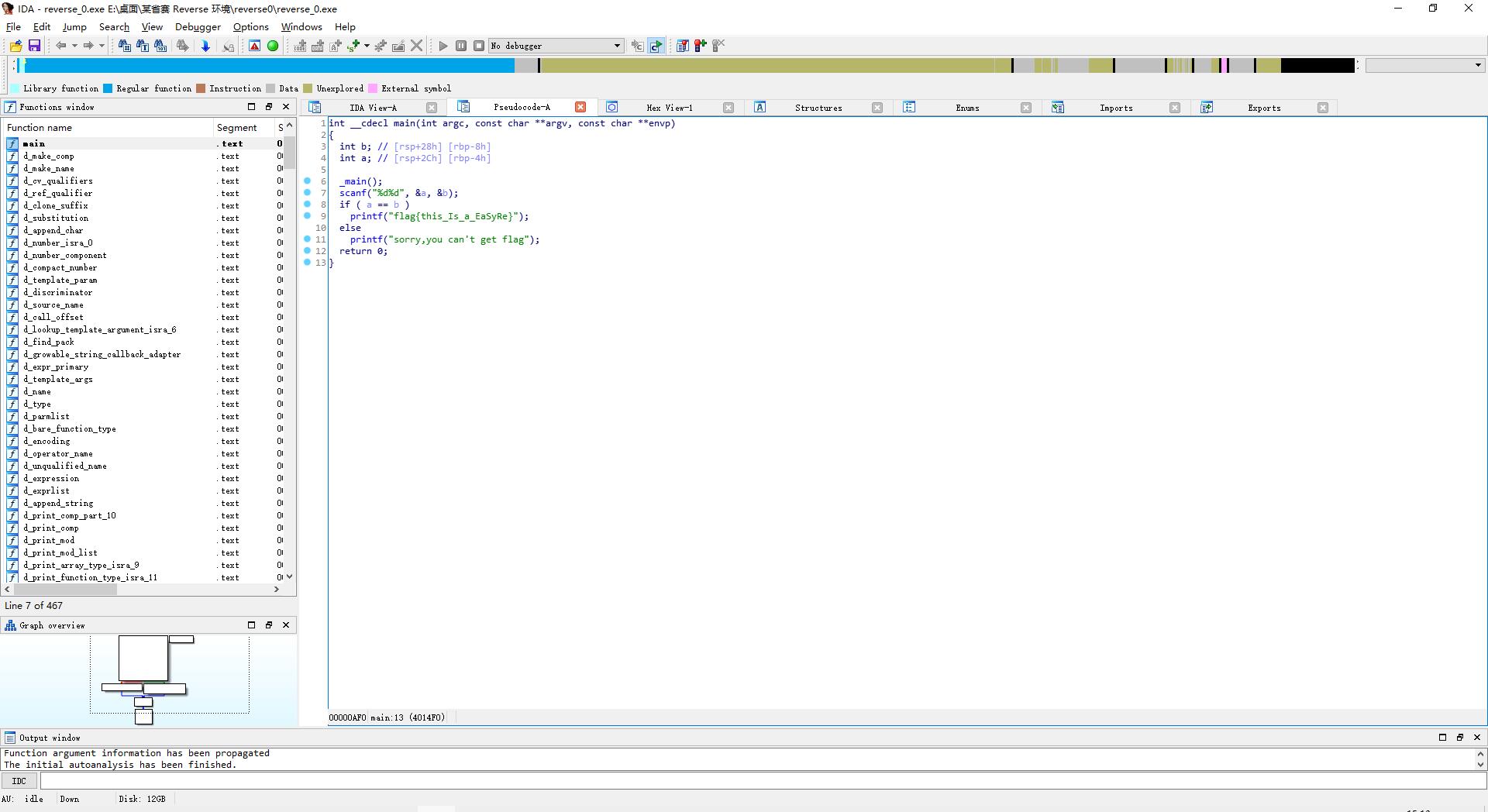
Task: Open the Options menu
Action: (x=250, y=26)
